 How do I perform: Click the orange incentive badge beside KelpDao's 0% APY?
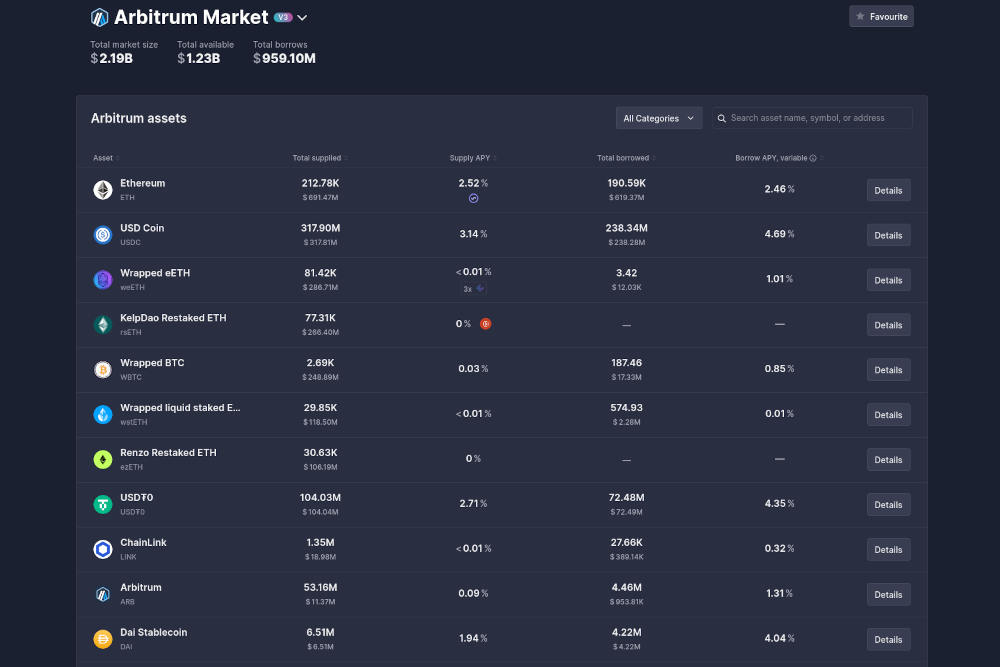pos(486,324)
